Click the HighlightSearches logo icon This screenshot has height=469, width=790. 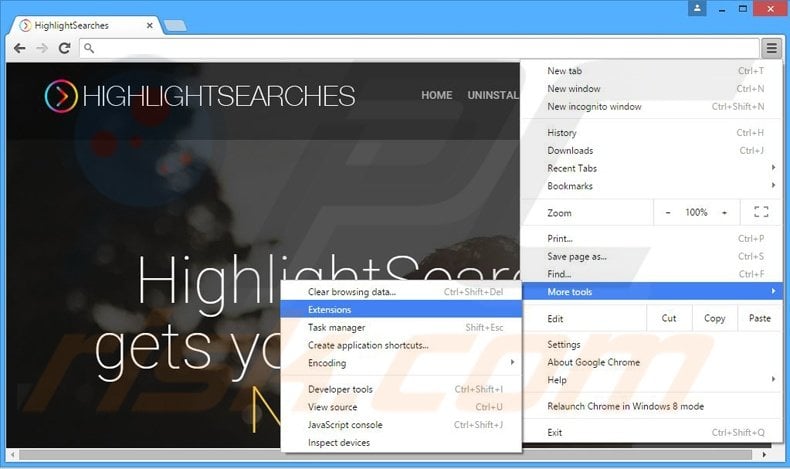pos(61,96)
